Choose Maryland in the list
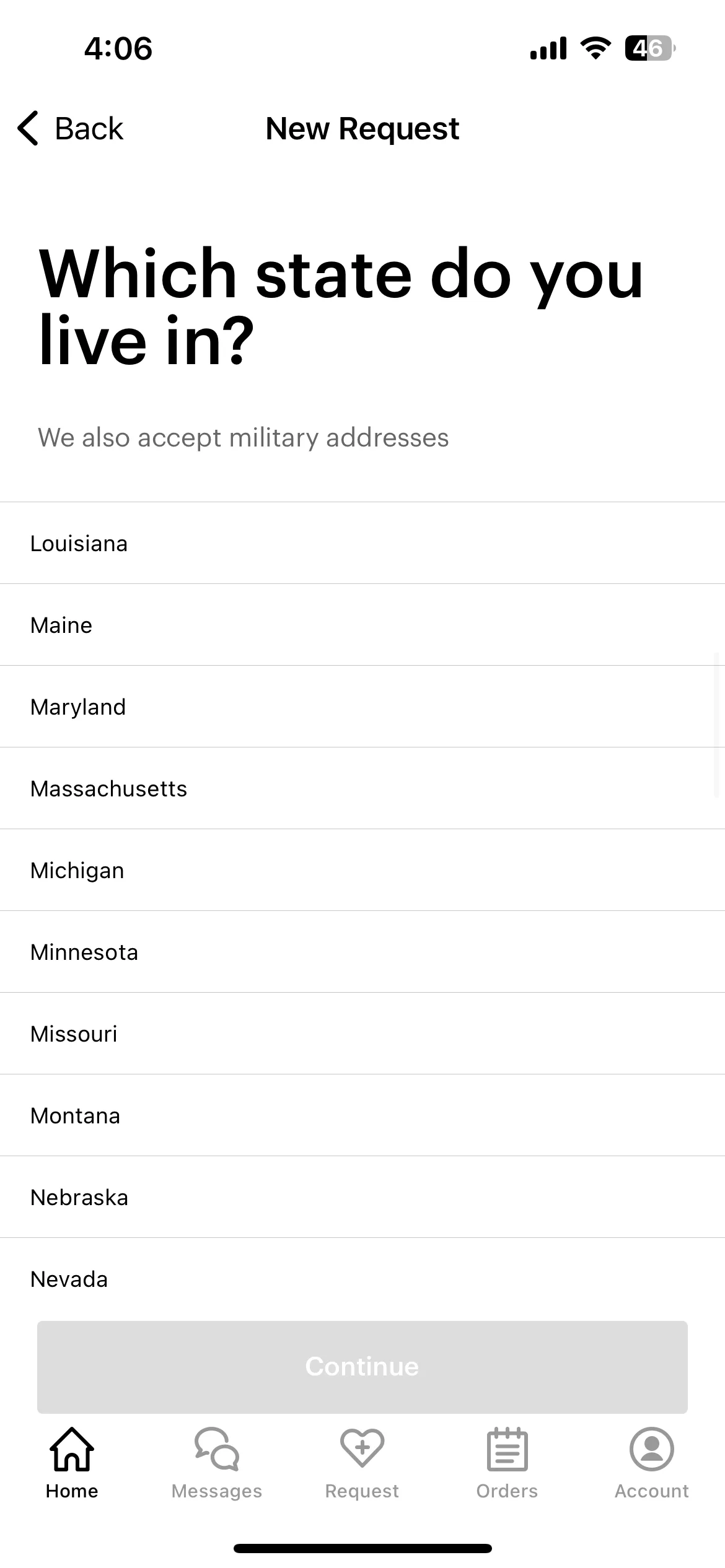This screenshot has height=1568, width=725. (362, 707)
